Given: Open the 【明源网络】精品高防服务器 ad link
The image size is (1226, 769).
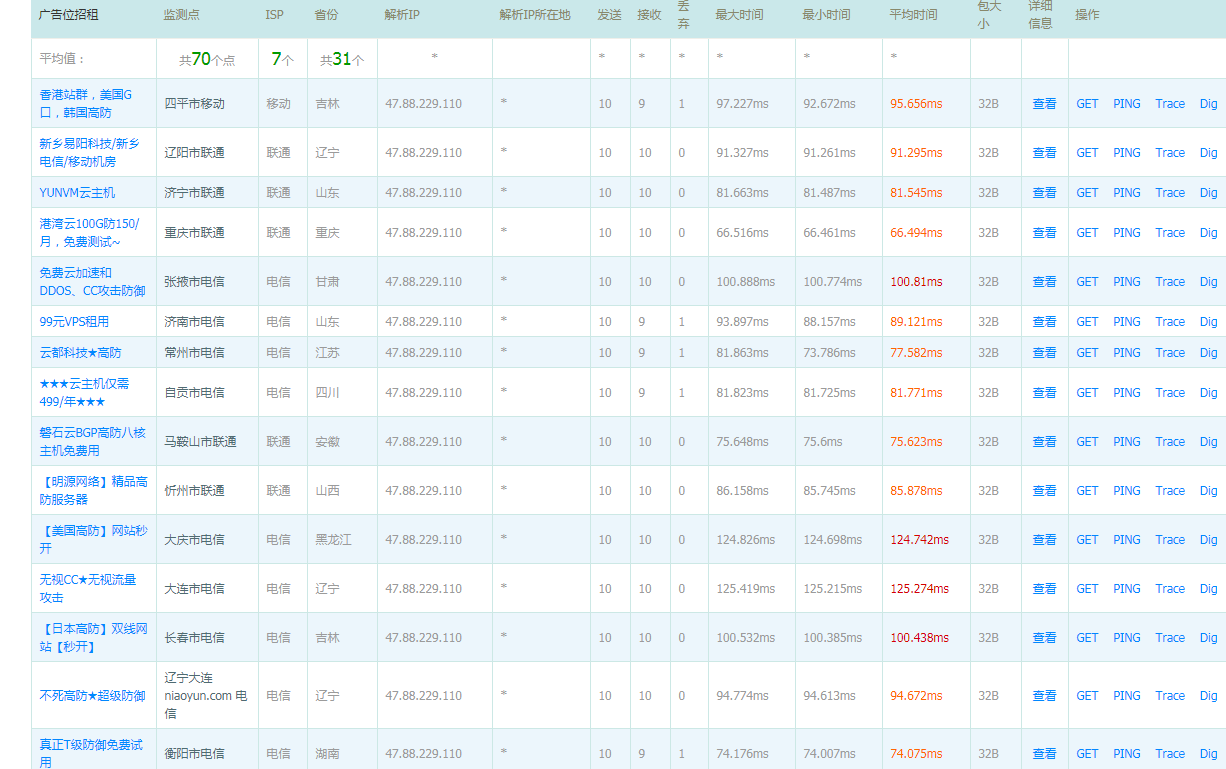Looking at the screenshot, I should [x=92, y=490].
